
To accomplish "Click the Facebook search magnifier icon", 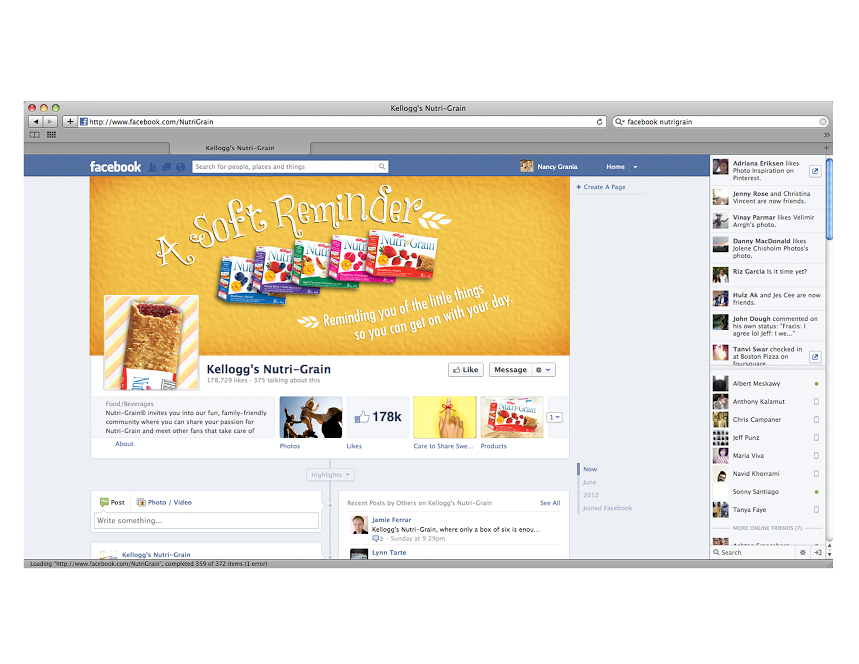I will click(x=381, y=167).
